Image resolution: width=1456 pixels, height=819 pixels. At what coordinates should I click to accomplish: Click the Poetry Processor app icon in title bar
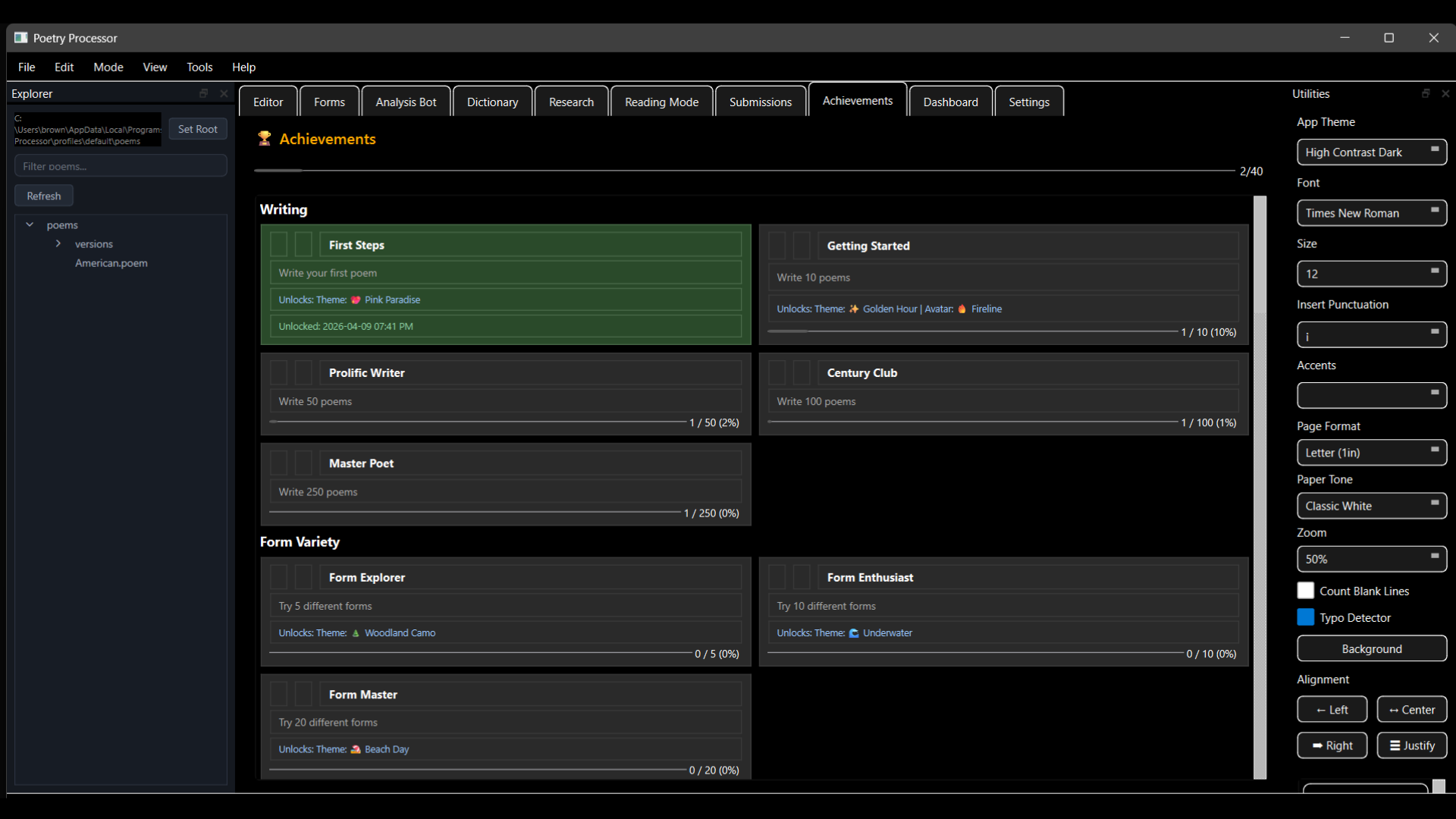(x=20, y=38)
